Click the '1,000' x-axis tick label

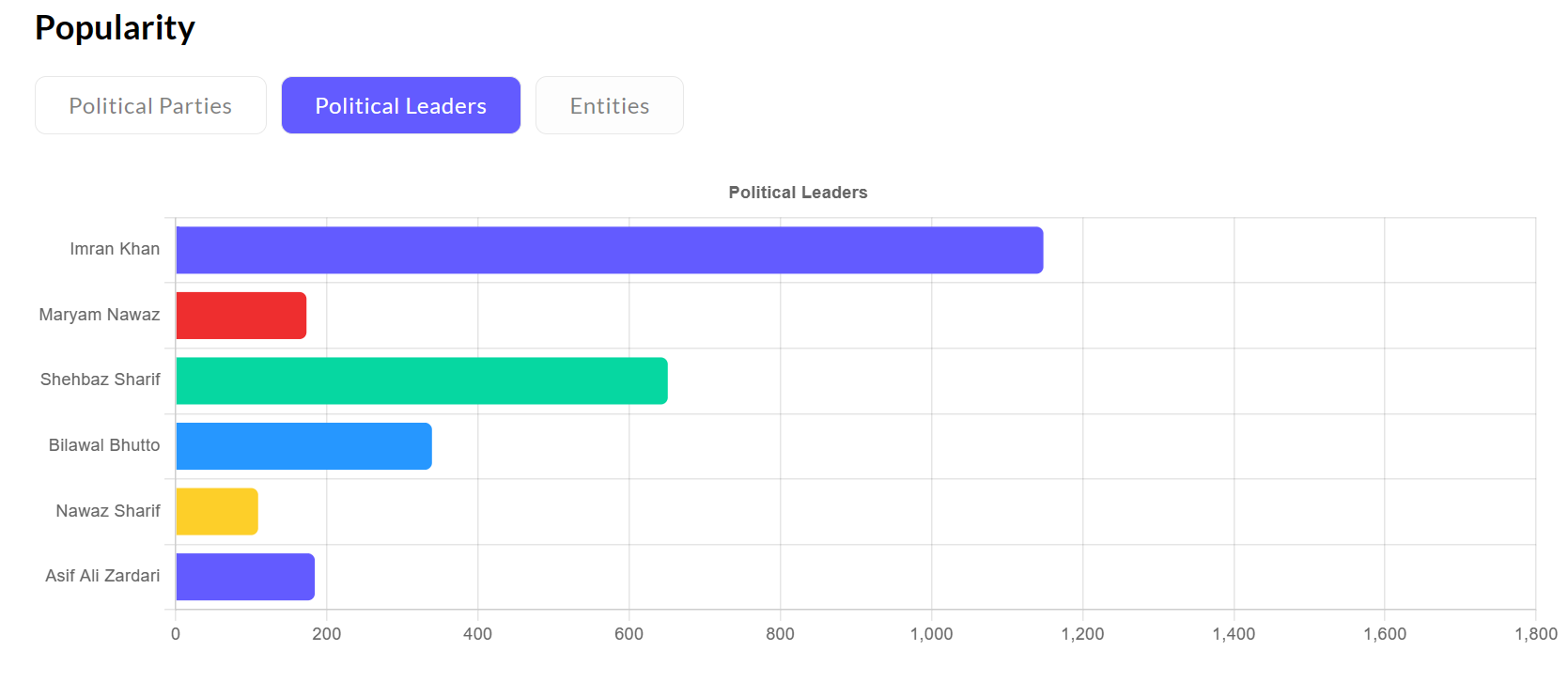click(932, 634)
